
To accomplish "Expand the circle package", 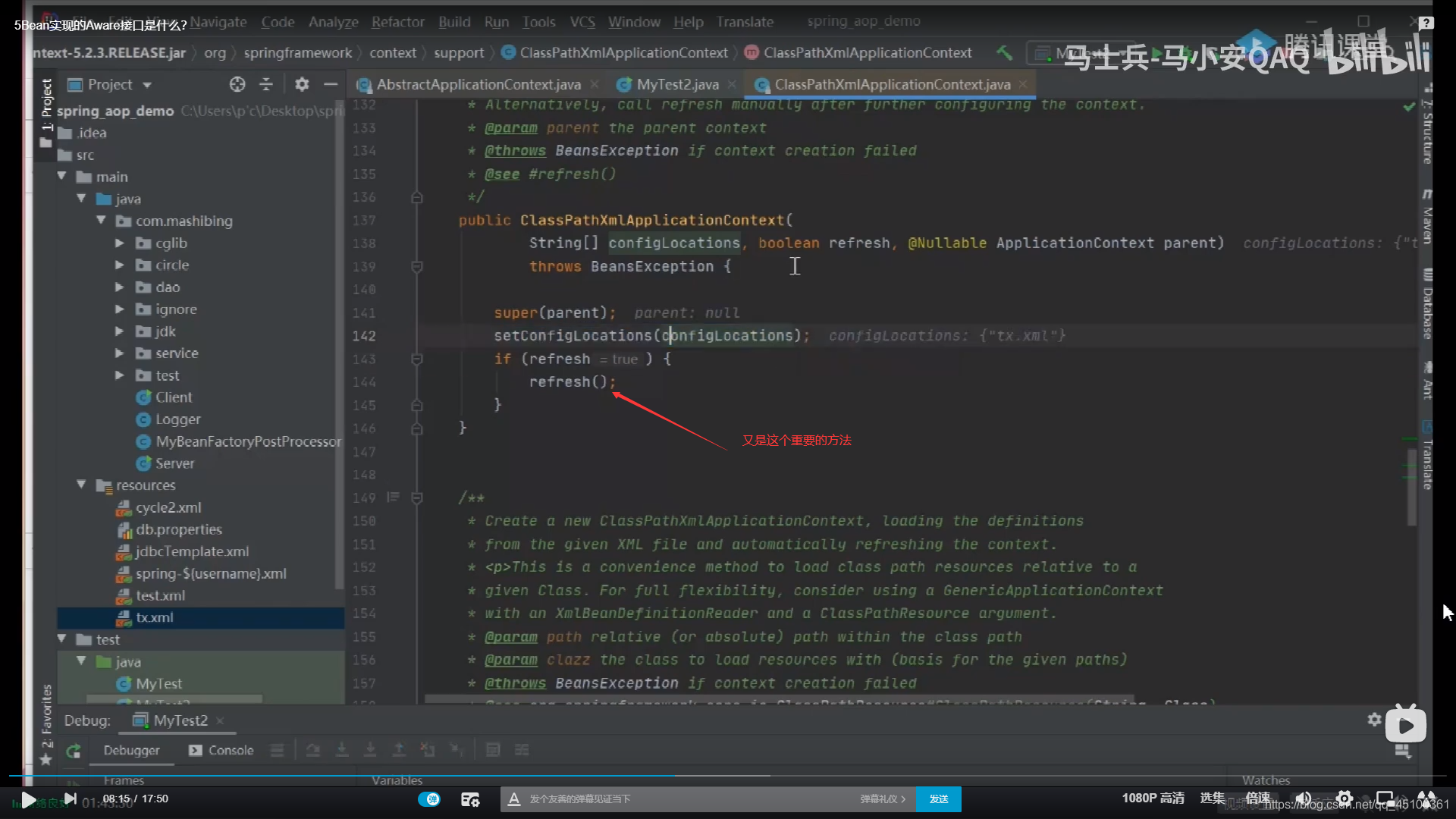I will (x=119, y=265).
